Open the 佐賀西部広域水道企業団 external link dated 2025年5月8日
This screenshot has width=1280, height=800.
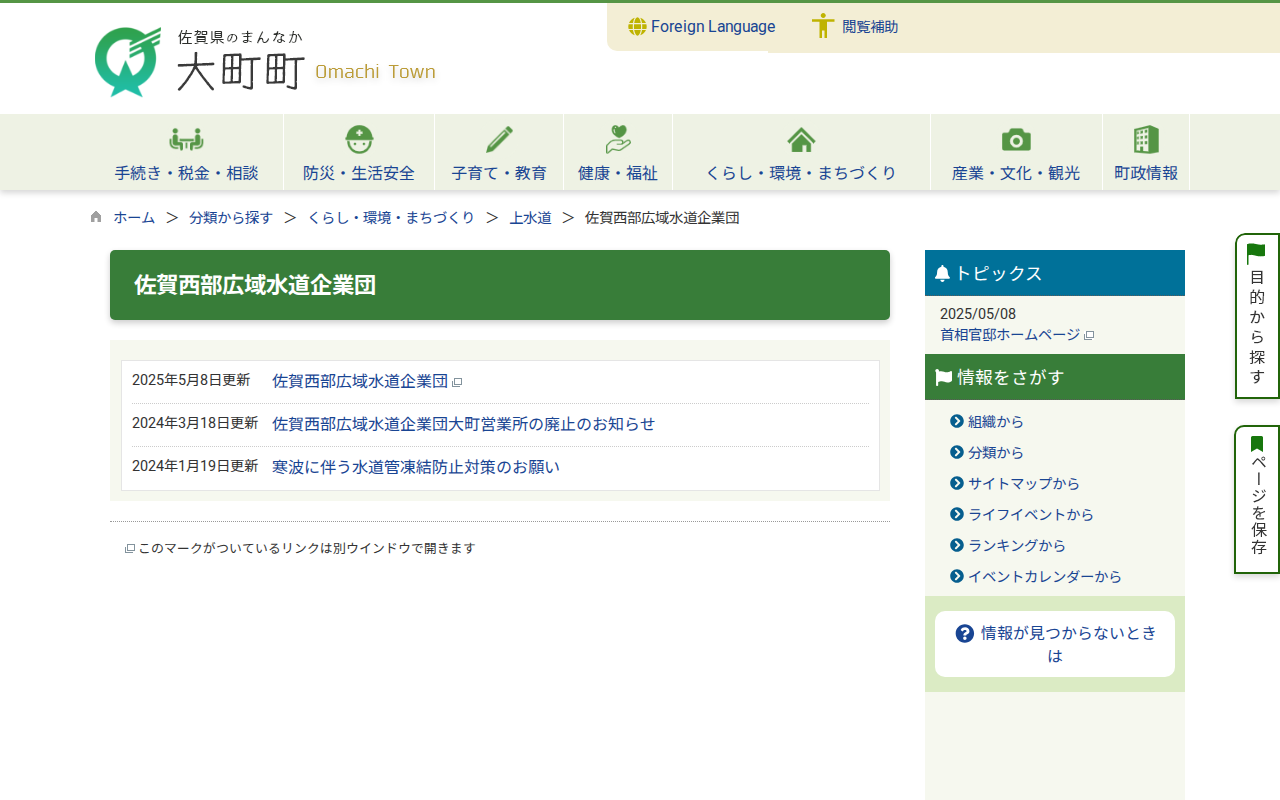click(360, 381)
